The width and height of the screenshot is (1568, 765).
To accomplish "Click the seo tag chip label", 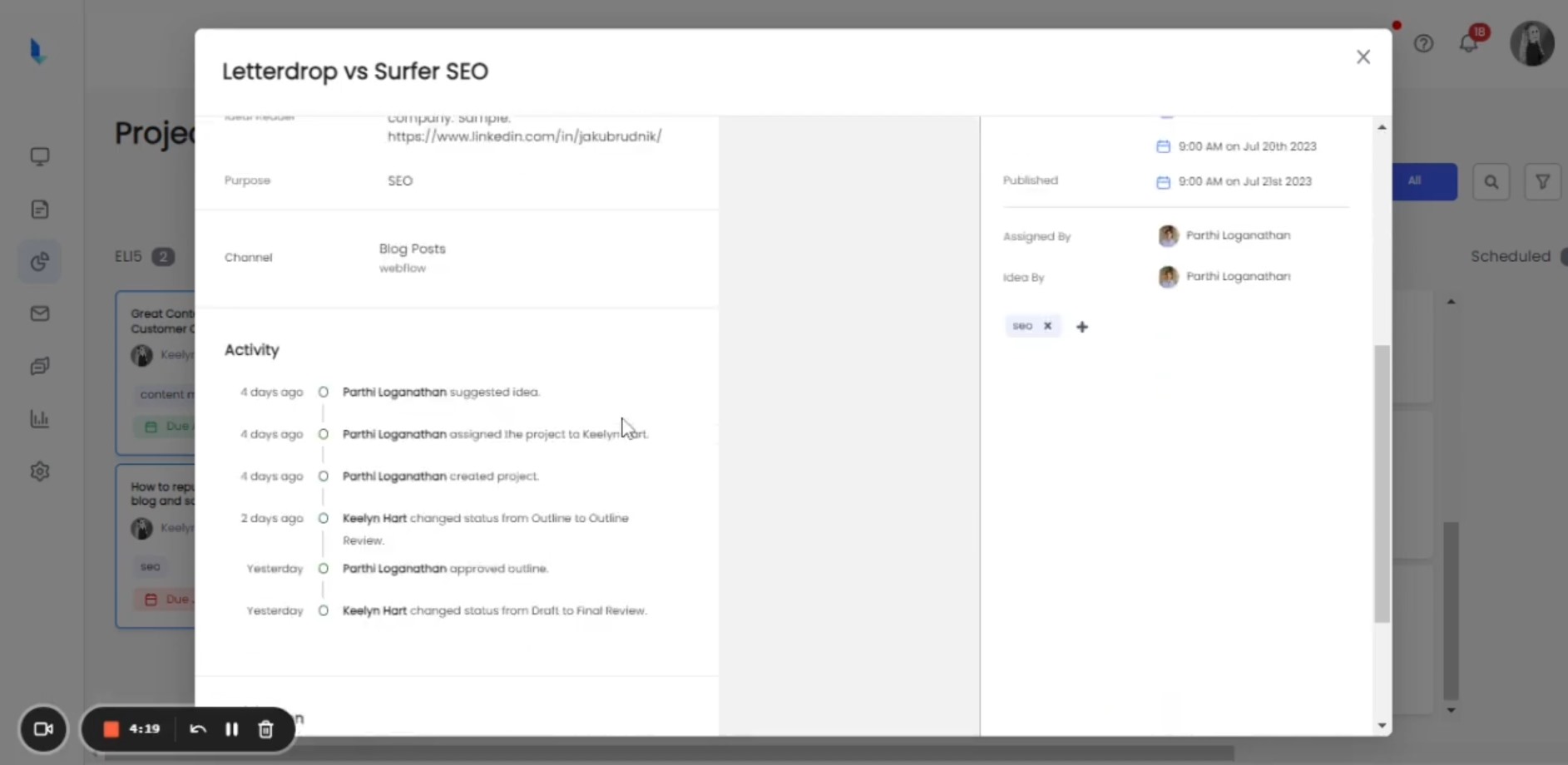I will [1022, 326].
